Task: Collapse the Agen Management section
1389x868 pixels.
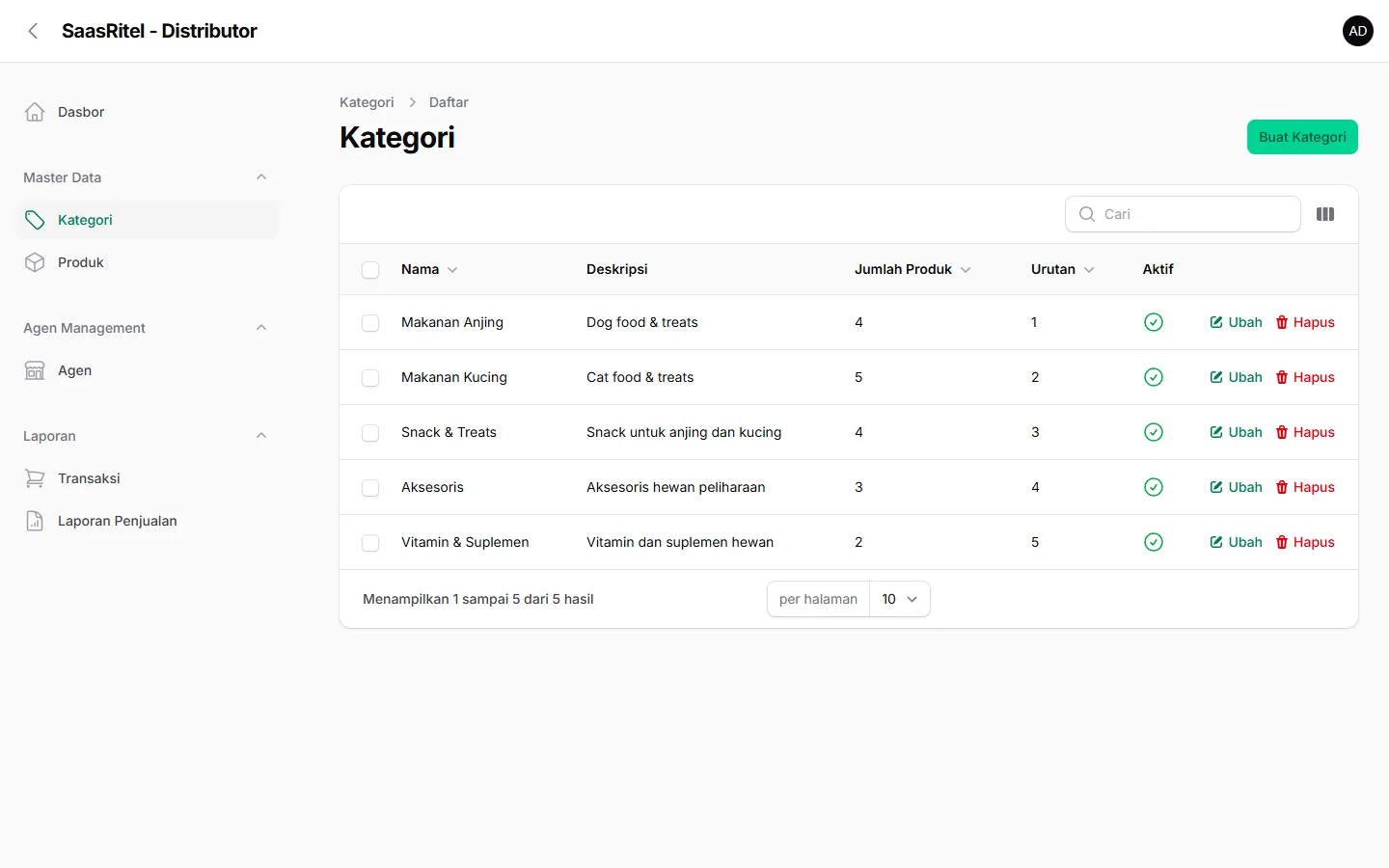Action: (261, 328)
